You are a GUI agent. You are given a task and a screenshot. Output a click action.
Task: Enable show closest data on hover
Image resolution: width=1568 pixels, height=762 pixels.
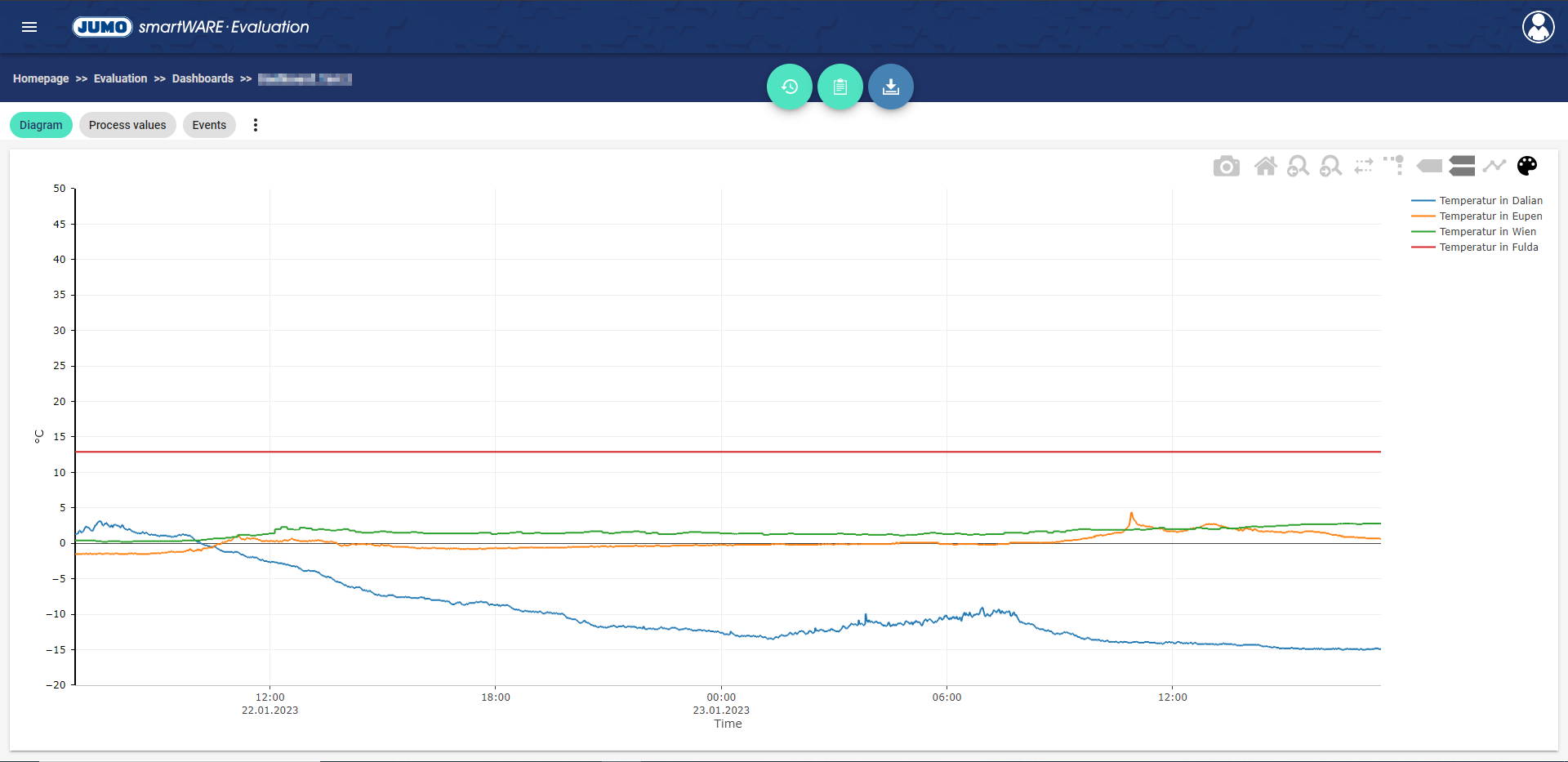[1429, 167]
